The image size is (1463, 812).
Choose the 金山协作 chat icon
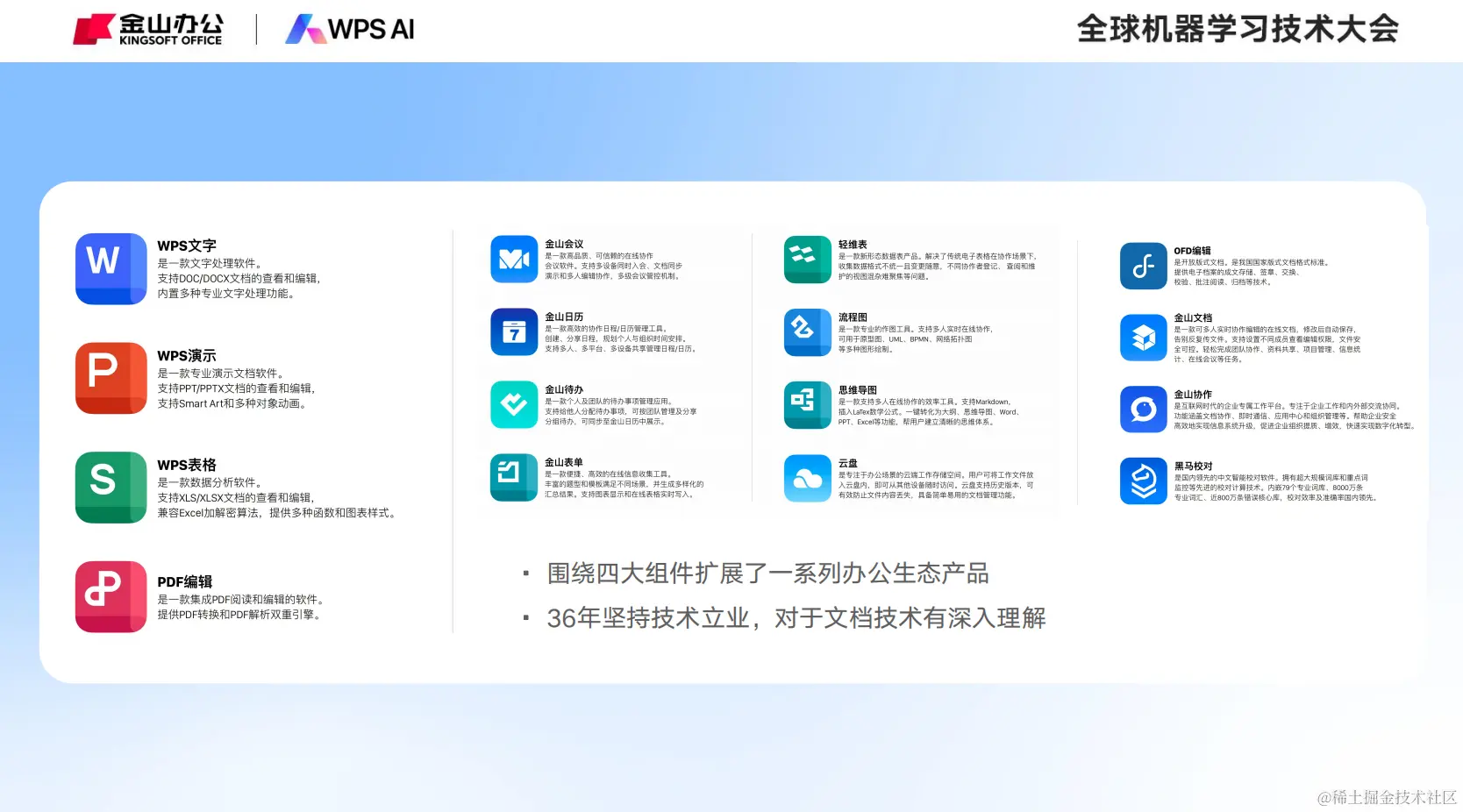pyautogui.click(x=1144, y=410)
